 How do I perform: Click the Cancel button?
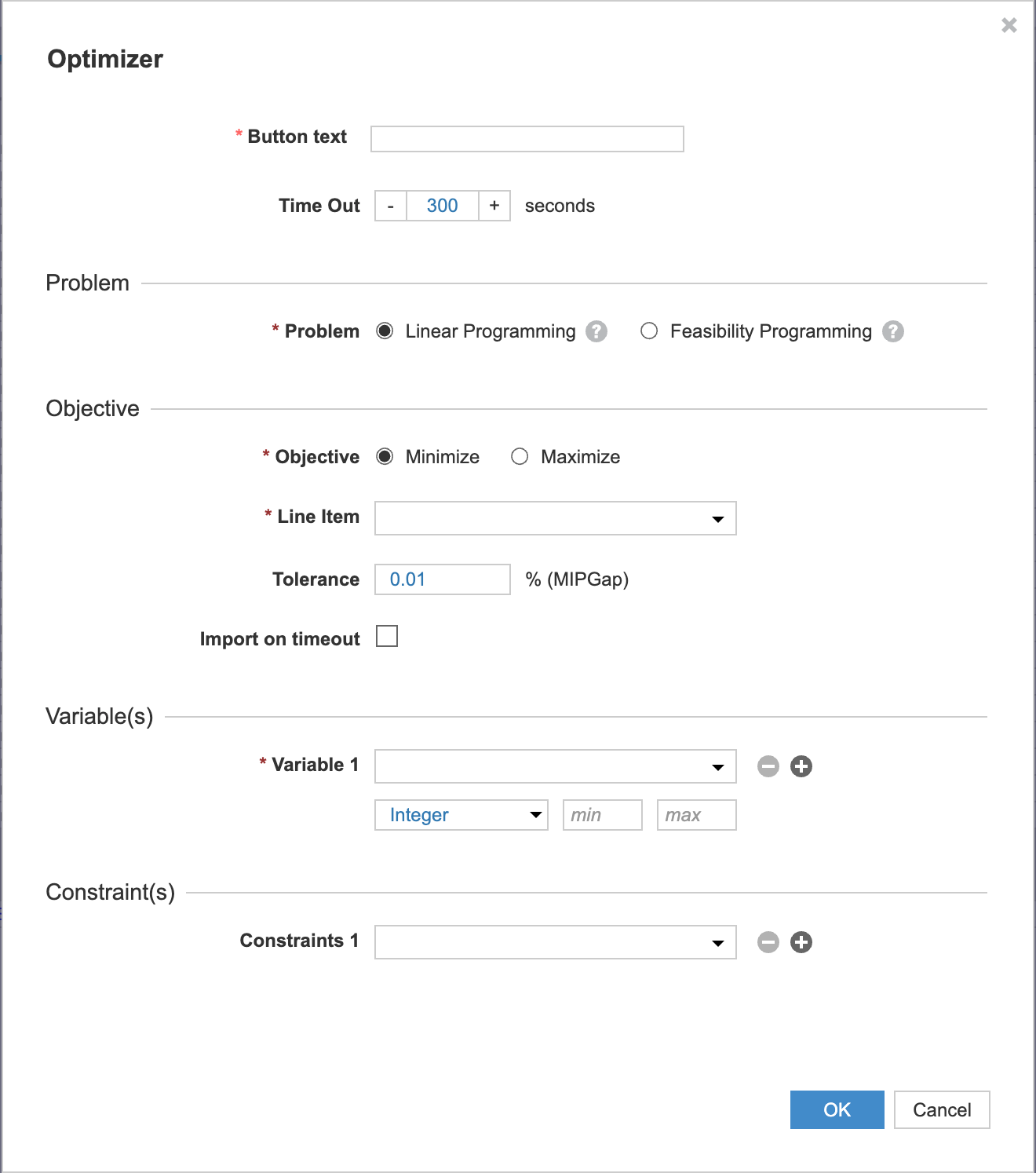click(942, 1109)
